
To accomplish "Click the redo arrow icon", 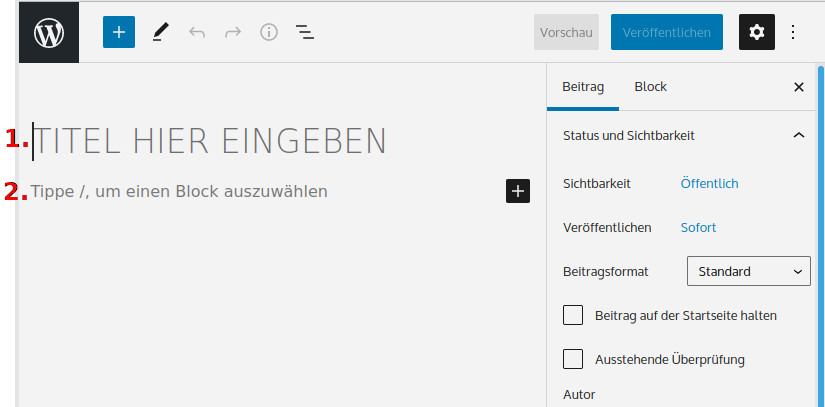I will 233,33.
